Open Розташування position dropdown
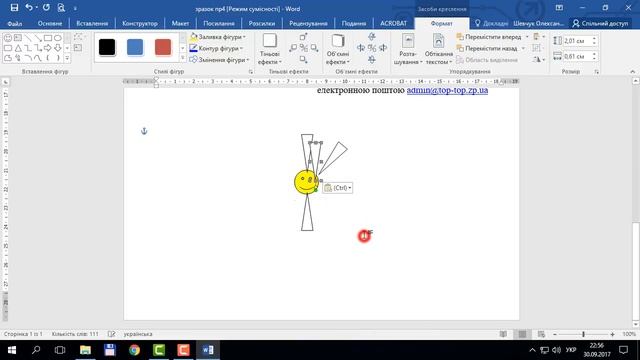 click(407, 49)
